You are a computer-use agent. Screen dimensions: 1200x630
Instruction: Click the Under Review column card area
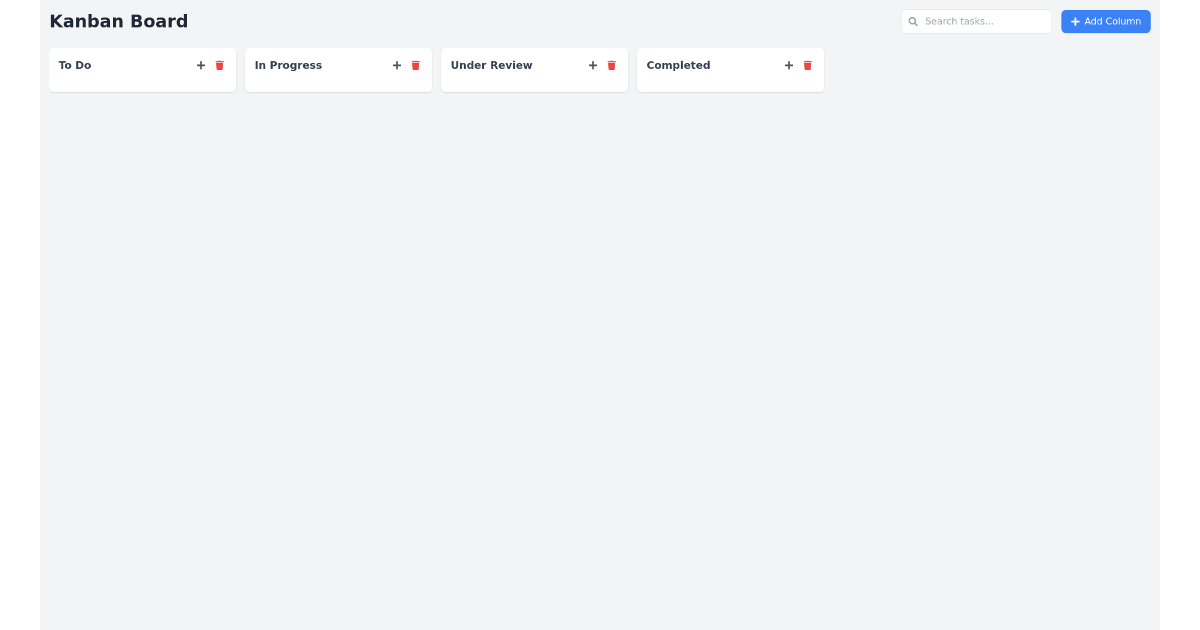coord(534,80)
